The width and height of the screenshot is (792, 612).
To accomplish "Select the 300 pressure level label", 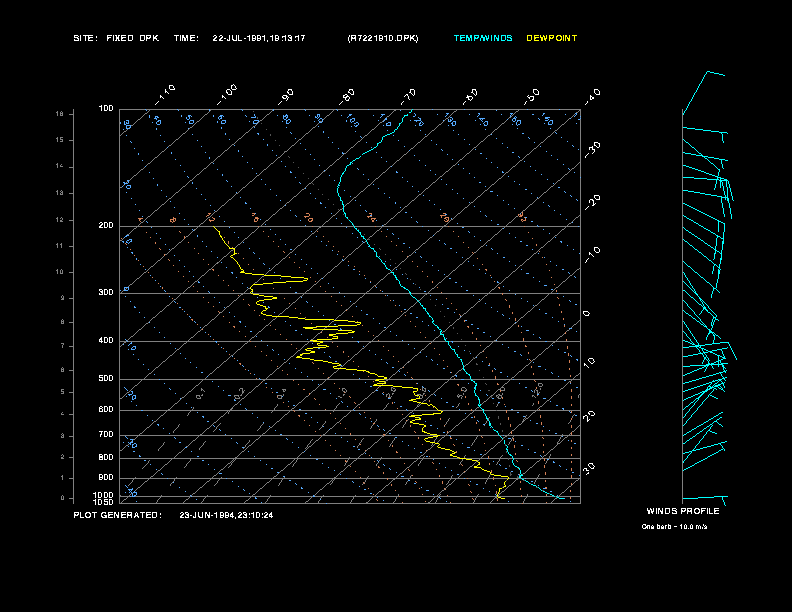I will click(106, 293).
